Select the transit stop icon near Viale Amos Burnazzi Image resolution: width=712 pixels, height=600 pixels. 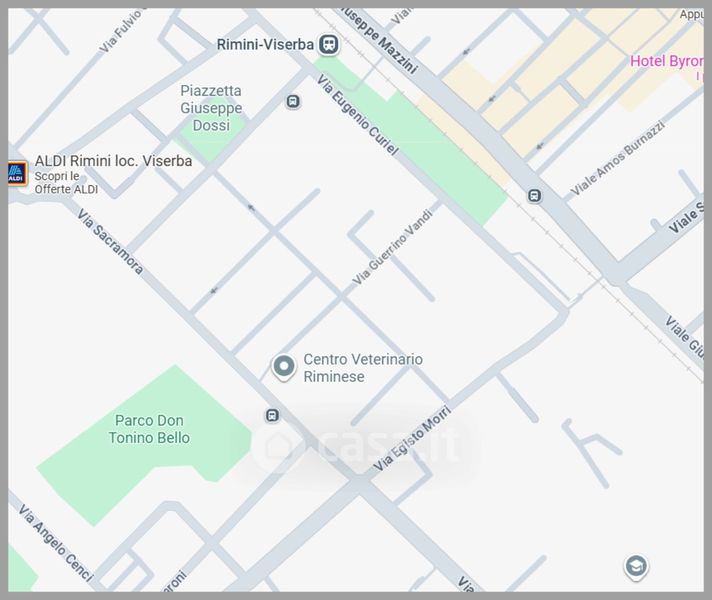coord(535,196)
